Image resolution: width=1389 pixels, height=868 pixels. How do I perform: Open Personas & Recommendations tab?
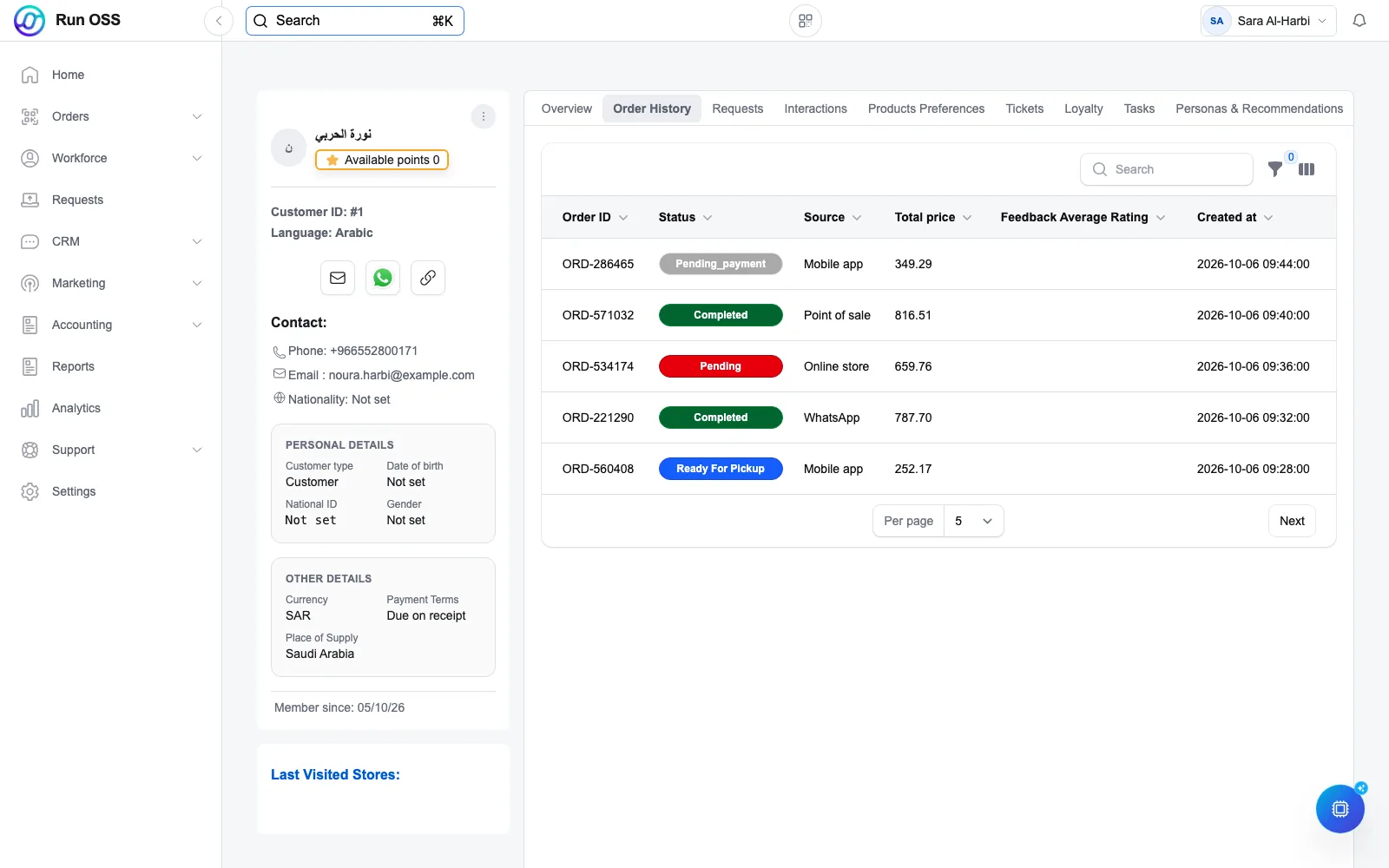(x=1259, y=108)
